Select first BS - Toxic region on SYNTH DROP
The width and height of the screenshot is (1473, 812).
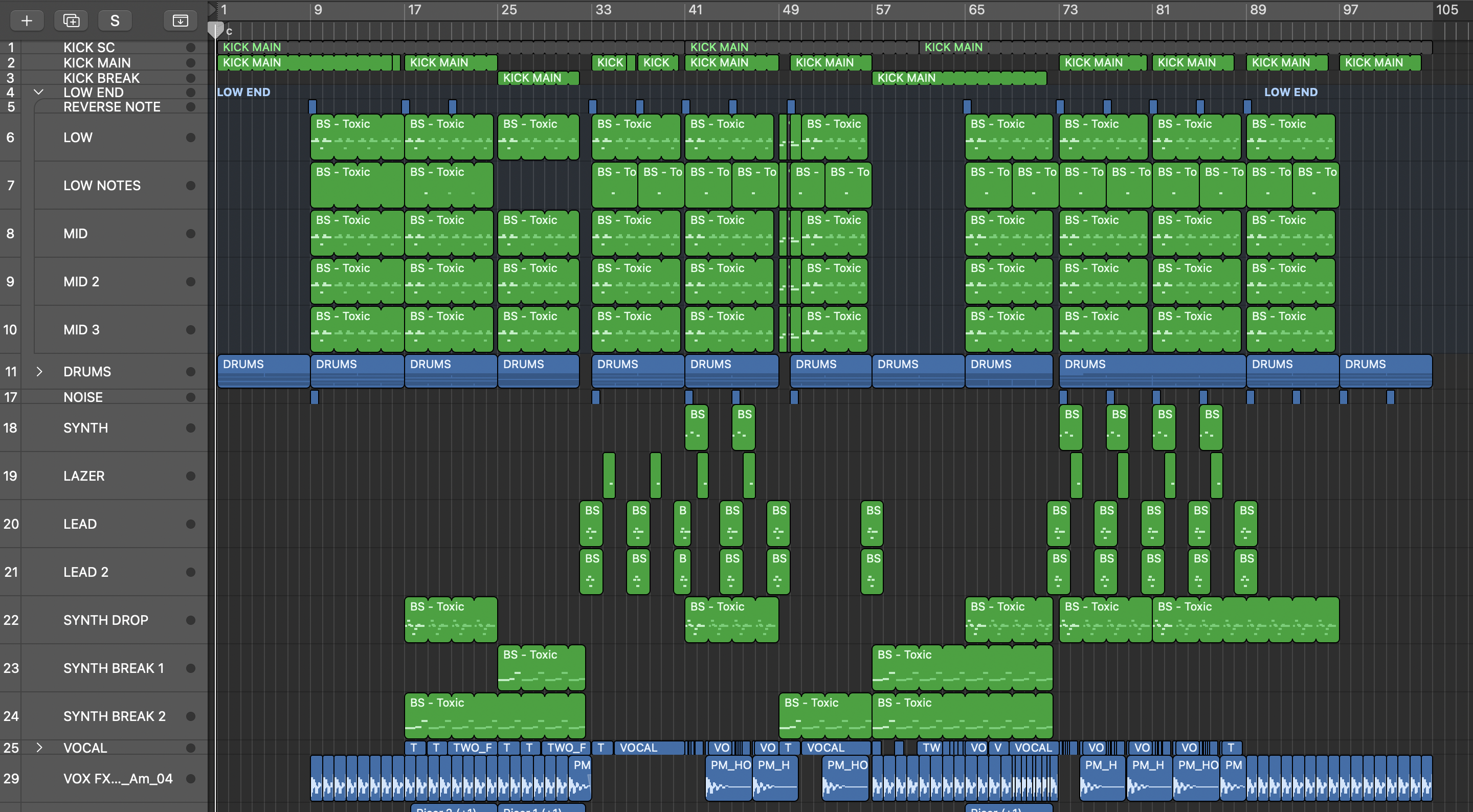coord(451,620)
